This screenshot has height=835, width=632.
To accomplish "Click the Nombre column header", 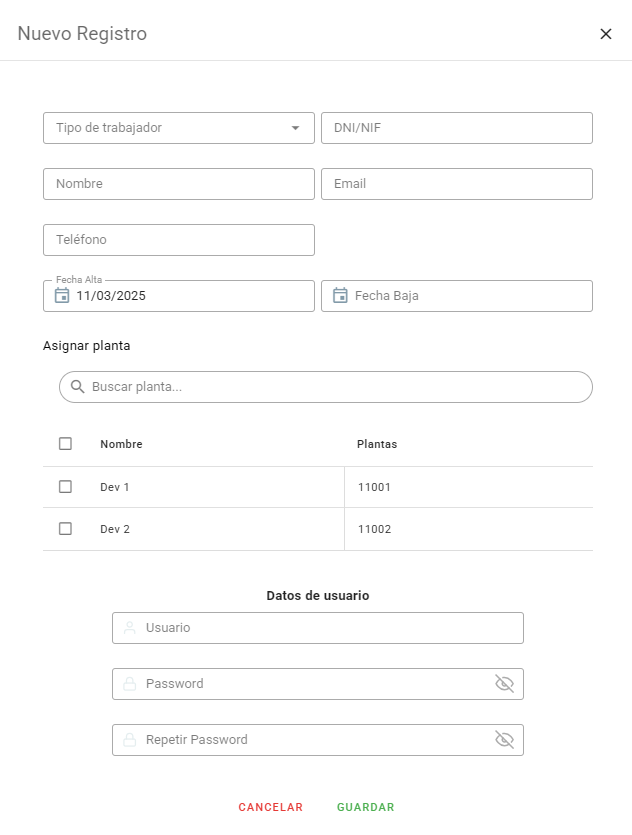I will pos(121,444).
